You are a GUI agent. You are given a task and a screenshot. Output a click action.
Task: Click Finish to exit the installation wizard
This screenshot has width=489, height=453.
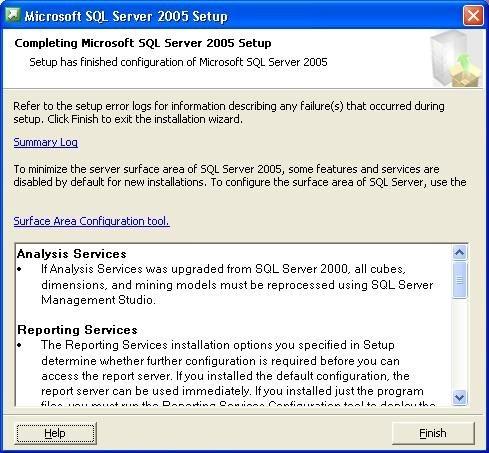433,433
